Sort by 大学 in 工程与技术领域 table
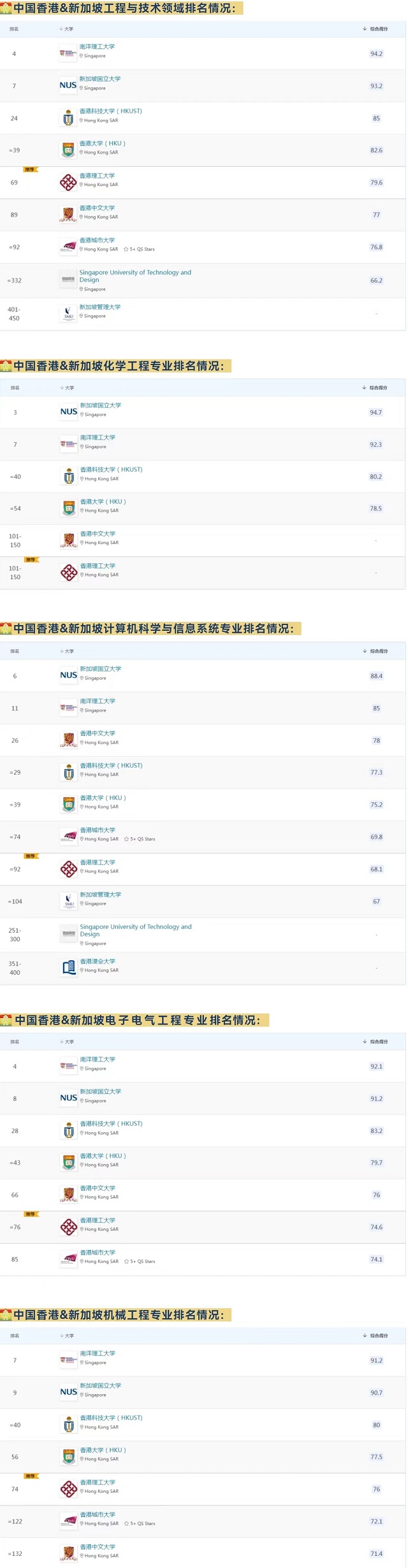408x1568 pixels. pos(66,29)
